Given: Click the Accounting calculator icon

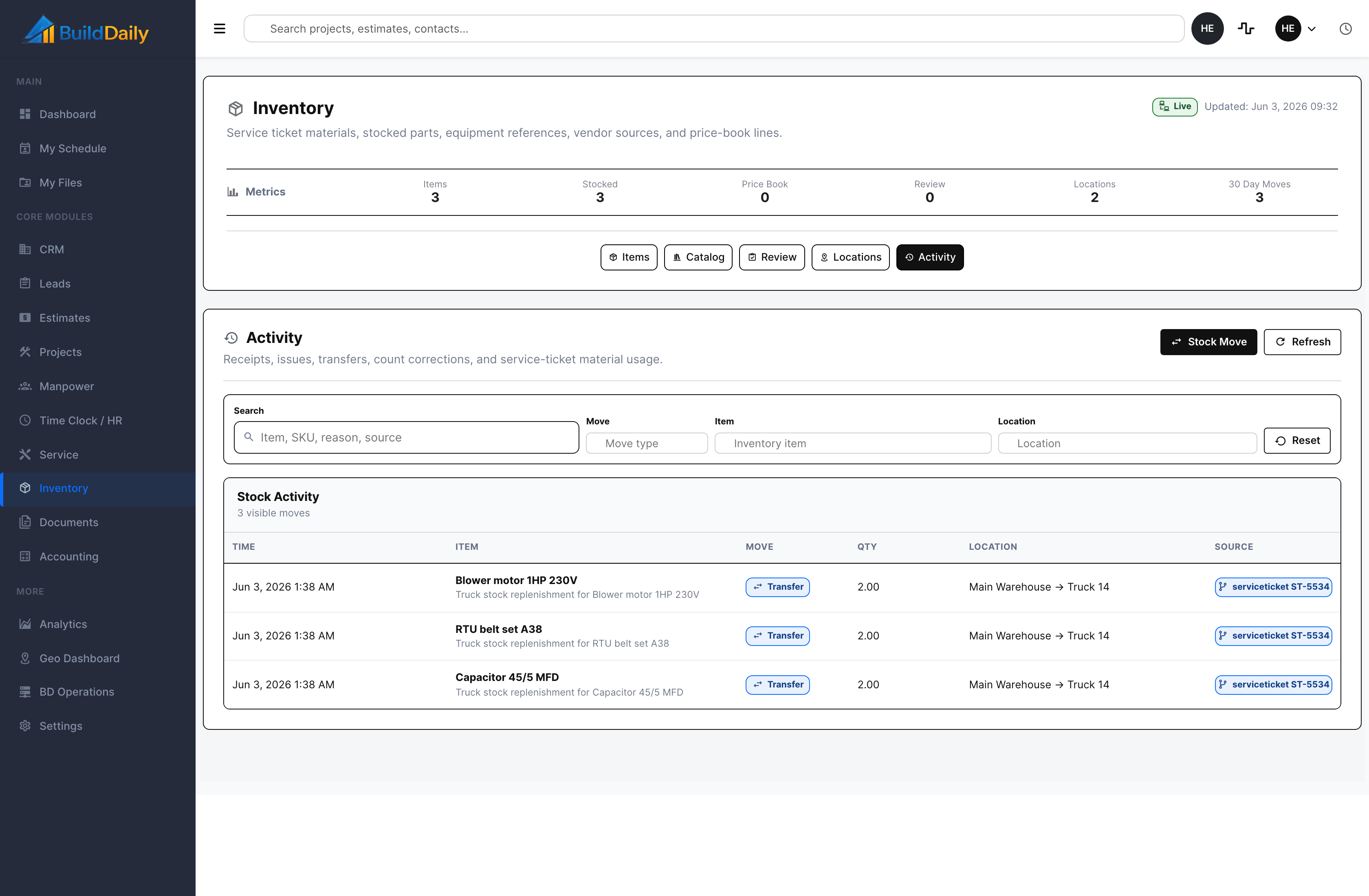Looking at the screenshot, I should (25, 556).
